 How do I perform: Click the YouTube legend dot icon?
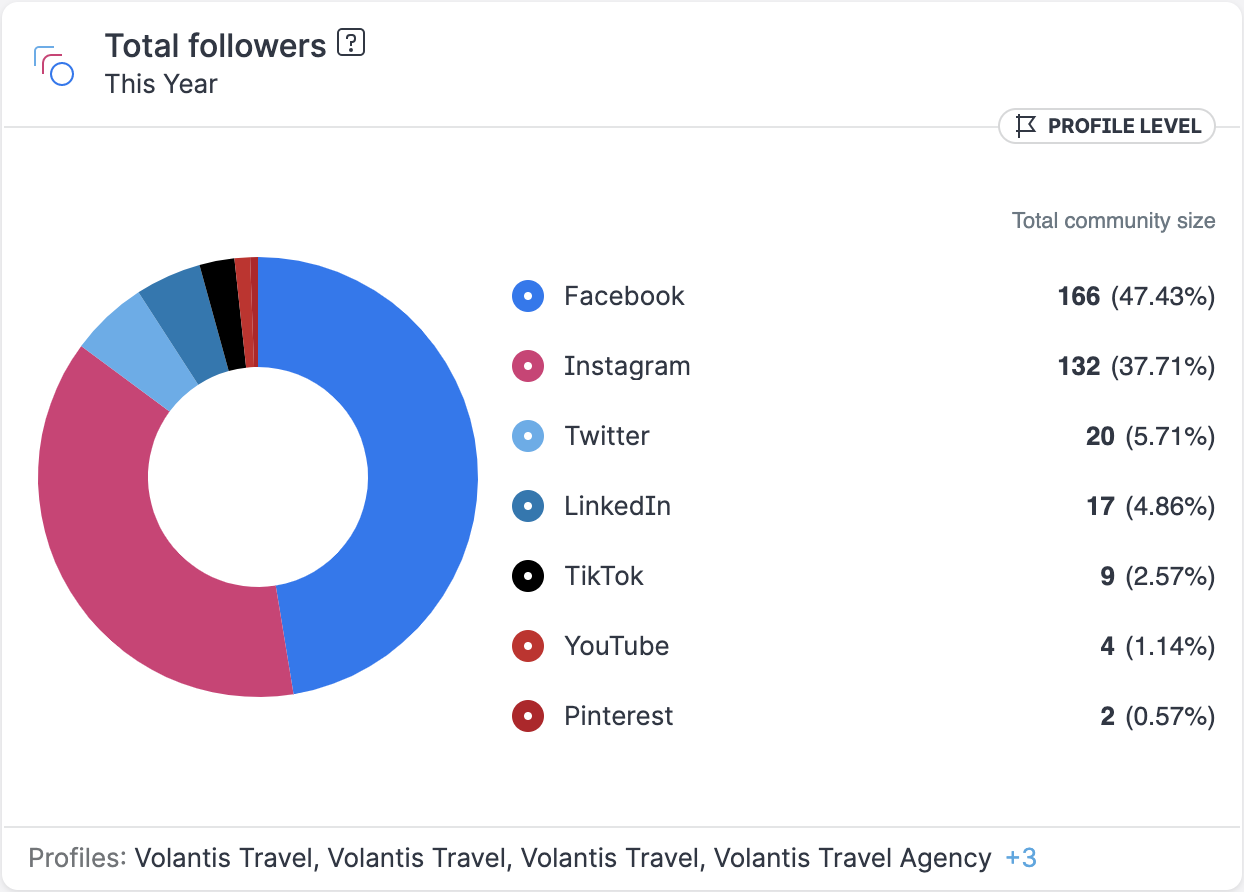[528, 646]
